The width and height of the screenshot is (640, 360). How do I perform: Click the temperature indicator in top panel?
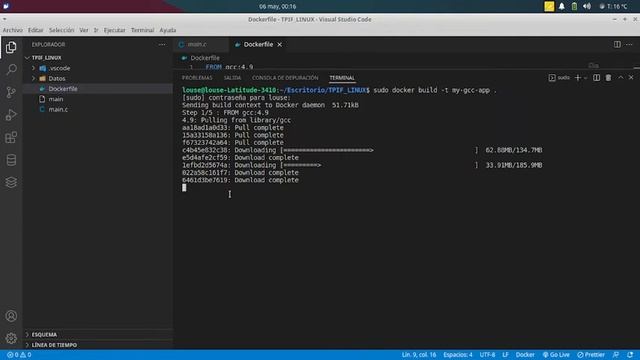(x=613, y=6)
